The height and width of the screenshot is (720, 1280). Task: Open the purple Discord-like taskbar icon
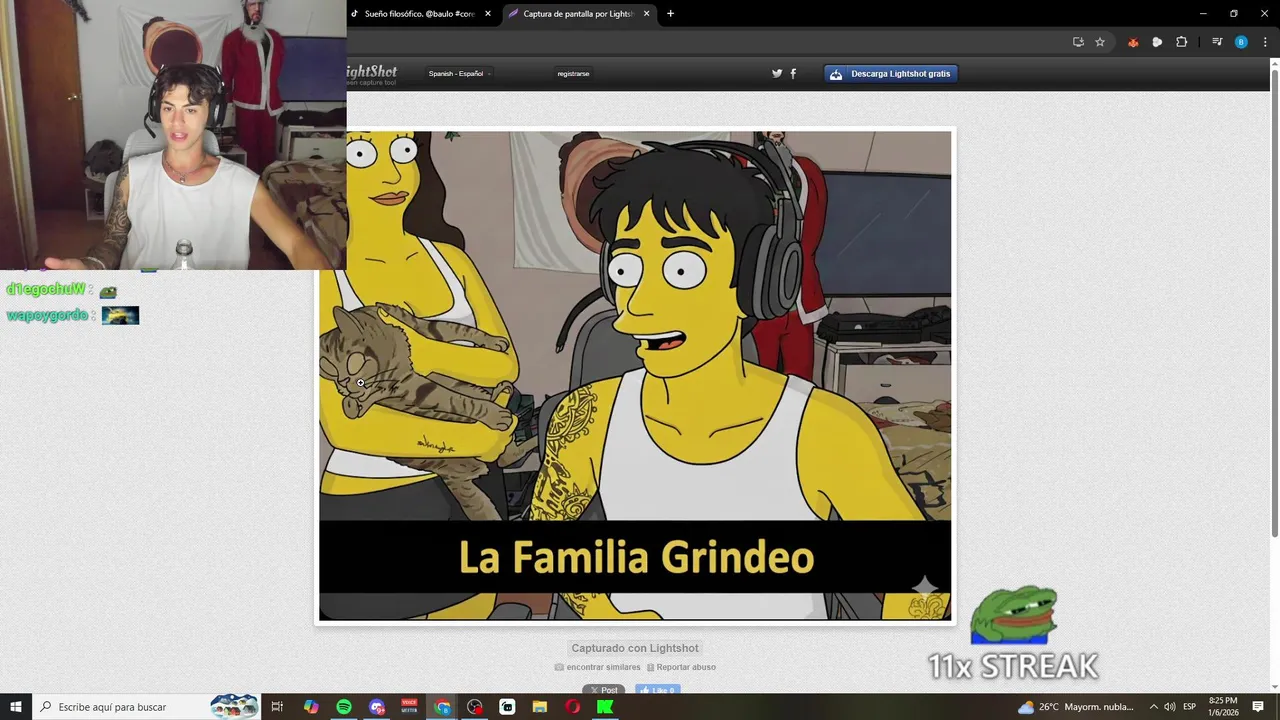(377, 707)
